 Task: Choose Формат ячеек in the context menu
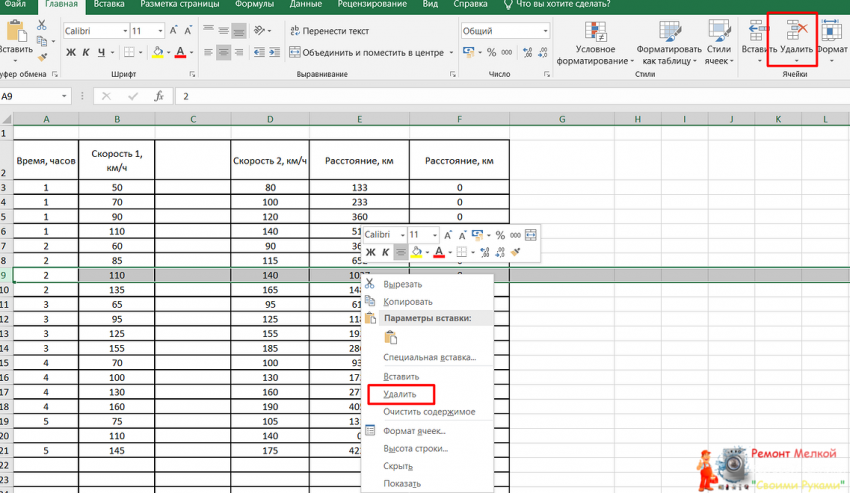[414, 431]
